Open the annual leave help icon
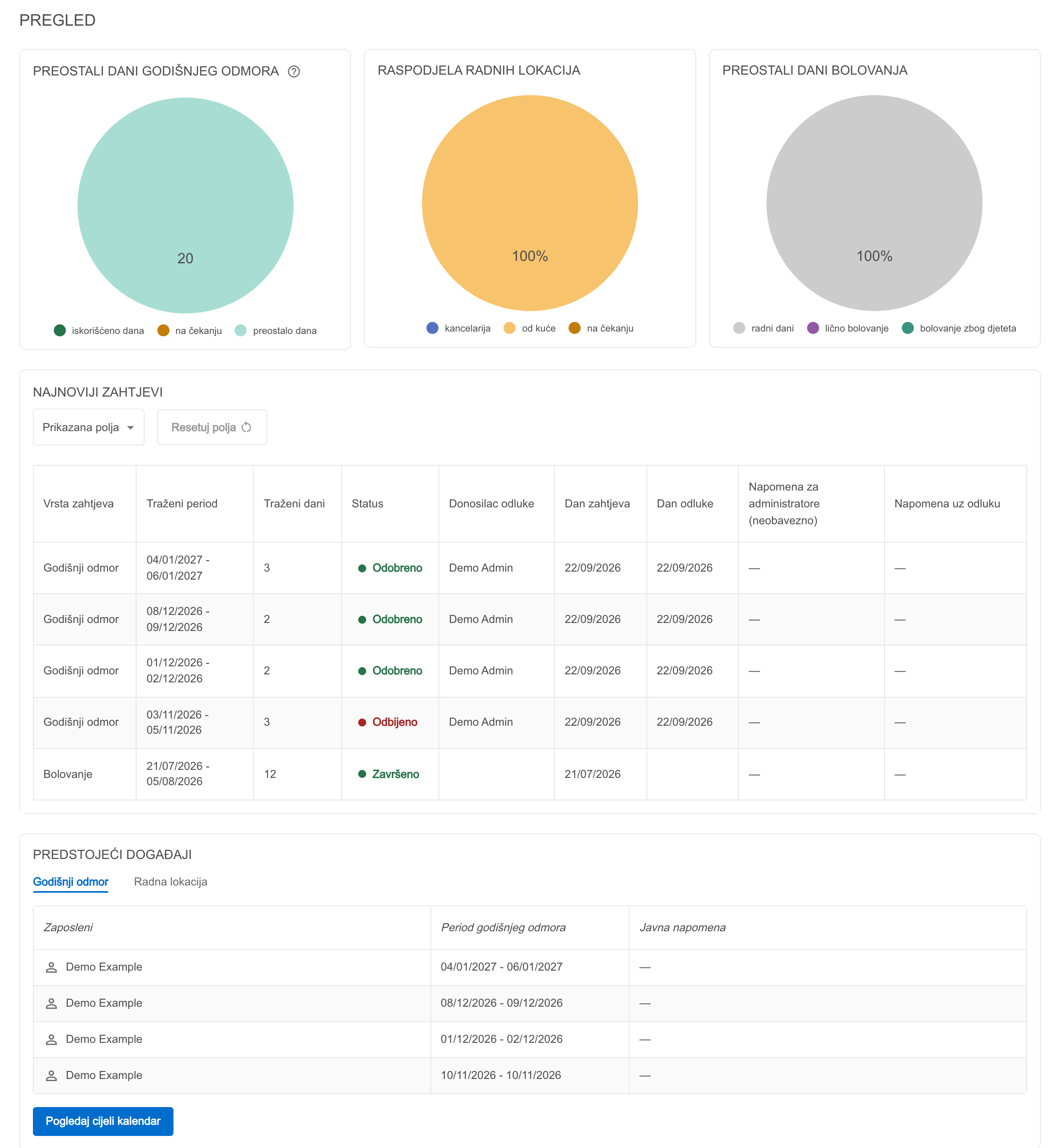This screenshot has width=1048, height=1148. 294,71
